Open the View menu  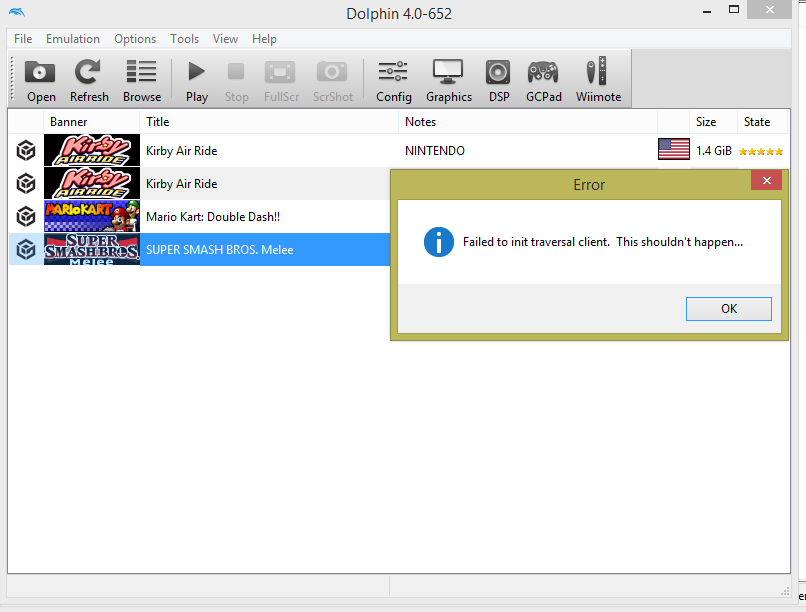point(225,39)
